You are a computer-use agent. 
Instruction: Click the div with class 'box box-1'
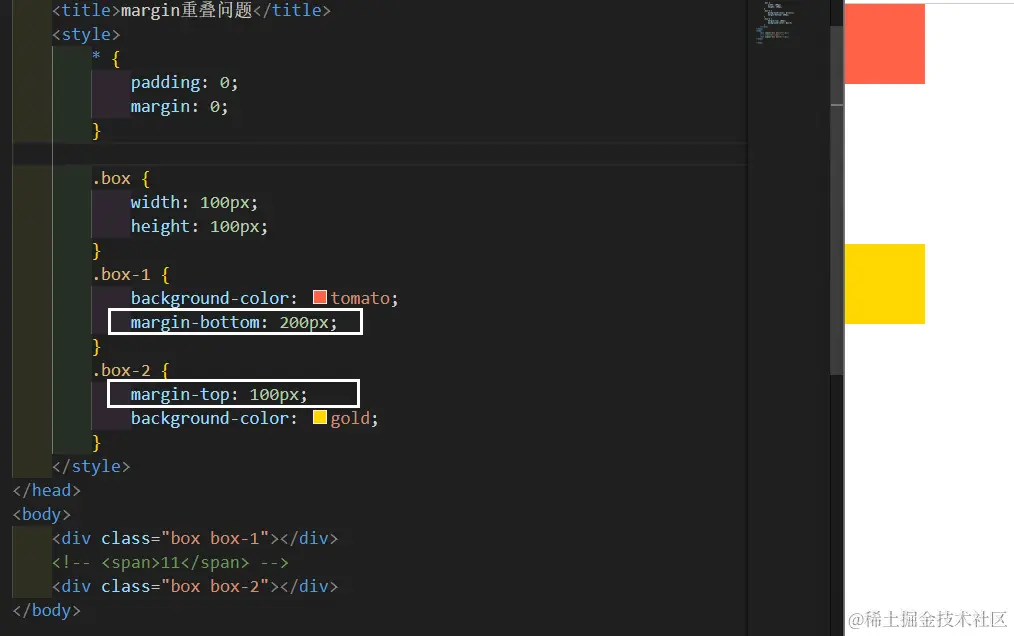tap(195, 538)
